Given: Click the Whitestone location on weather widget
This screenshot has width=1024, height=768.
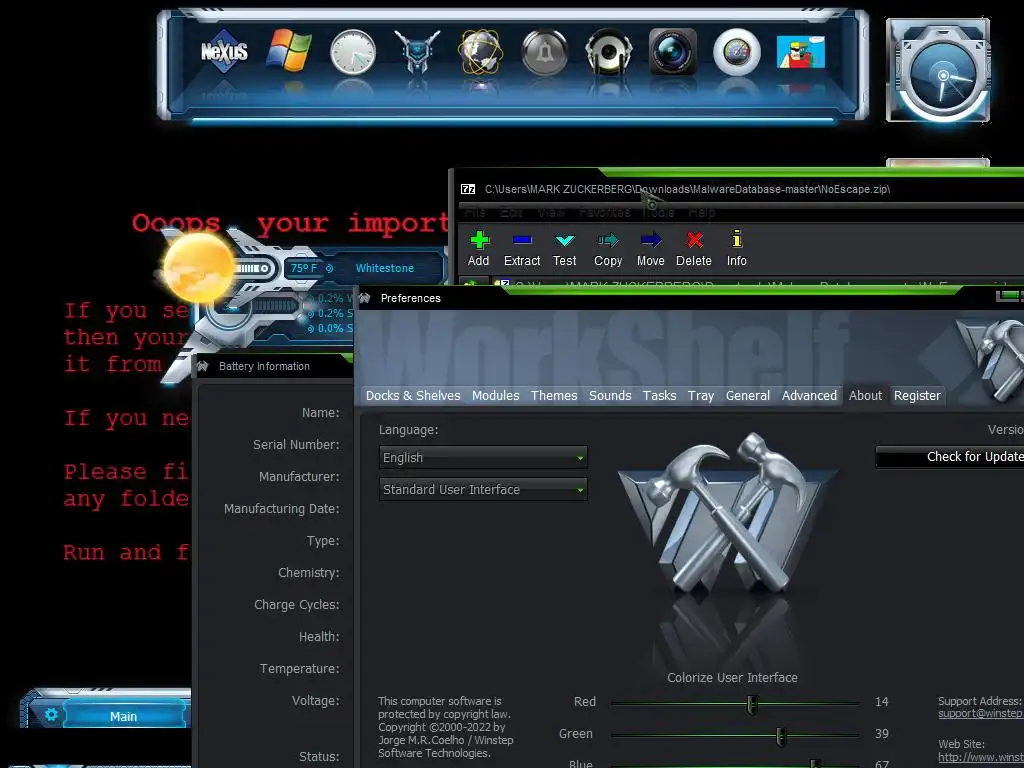Looking at the screenshot, I should 385,268.
